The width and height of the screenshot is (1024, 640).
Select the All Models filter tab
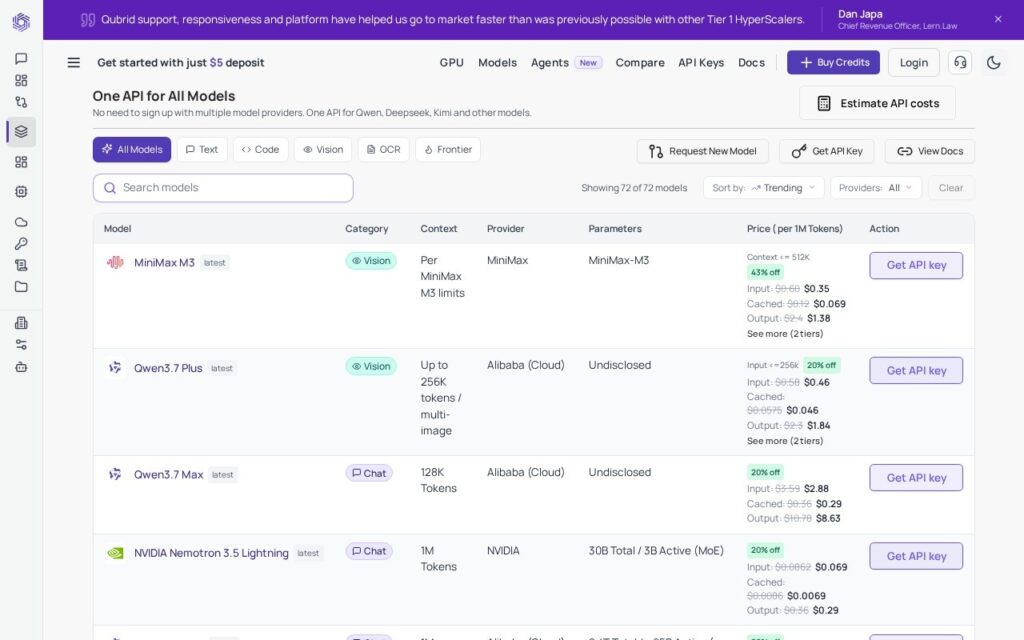coord(132,150)
